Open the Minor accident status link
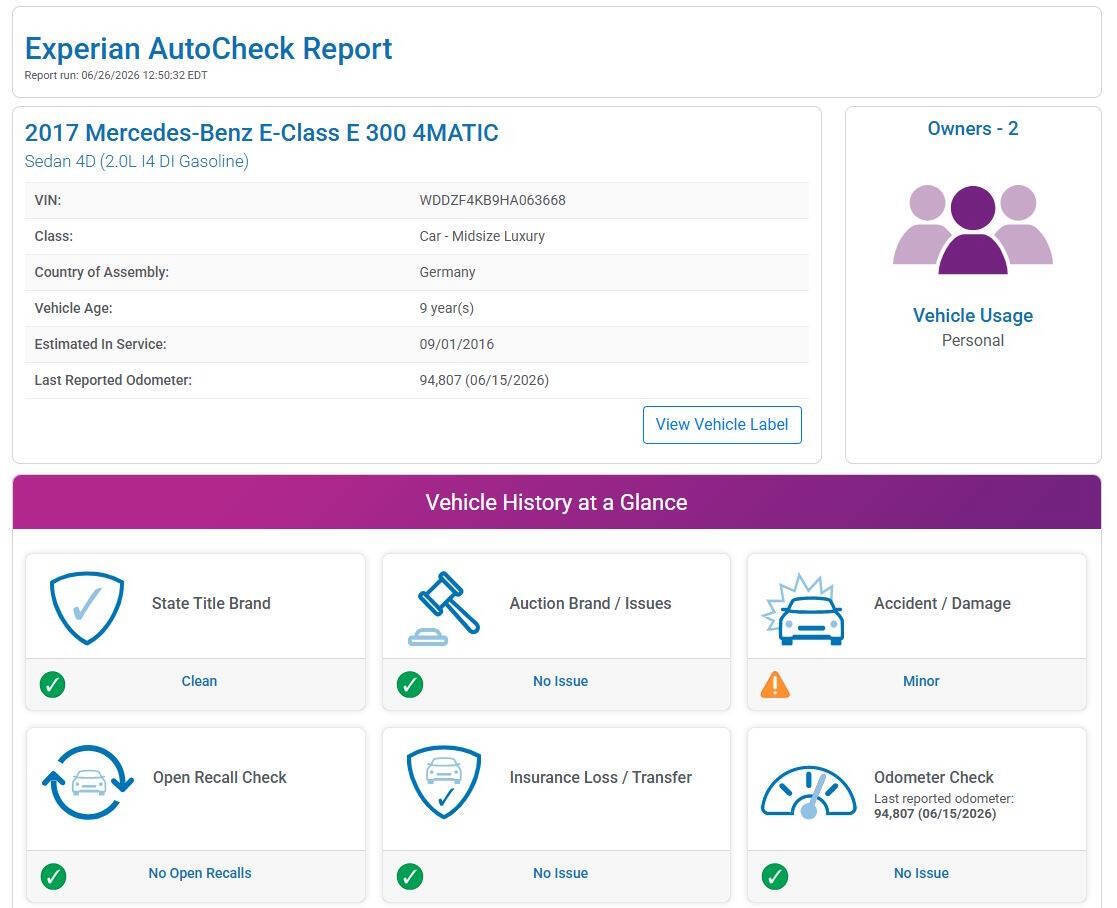This screenshot has width=1117, height=908. tap(920, 681)
